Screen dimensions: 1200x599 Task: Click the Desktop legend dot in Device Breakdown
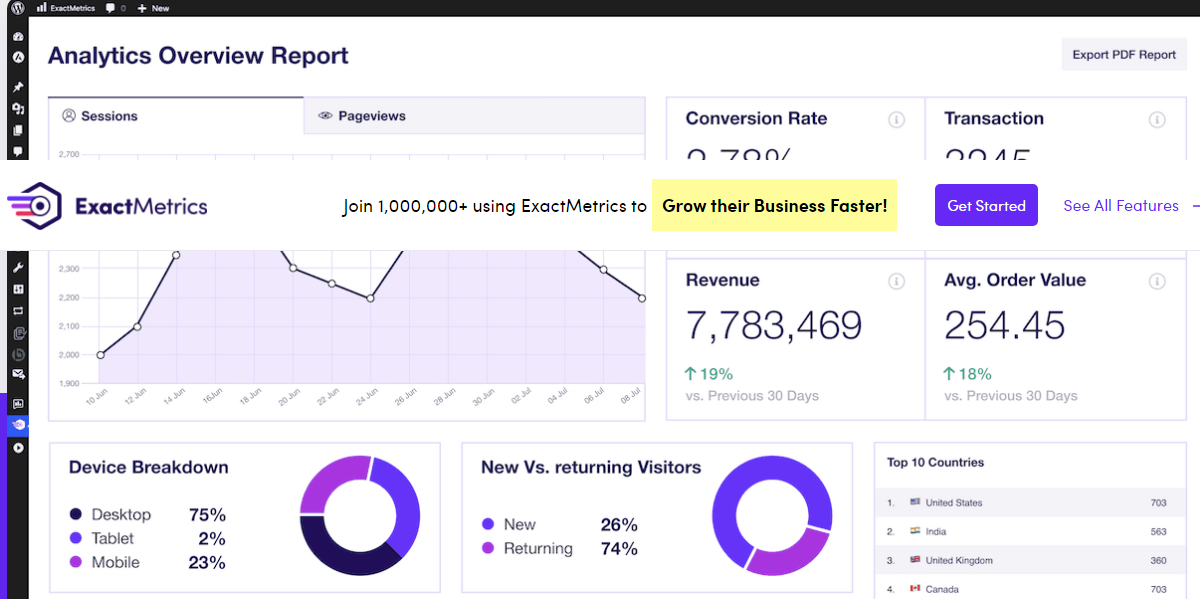point(76,514)
